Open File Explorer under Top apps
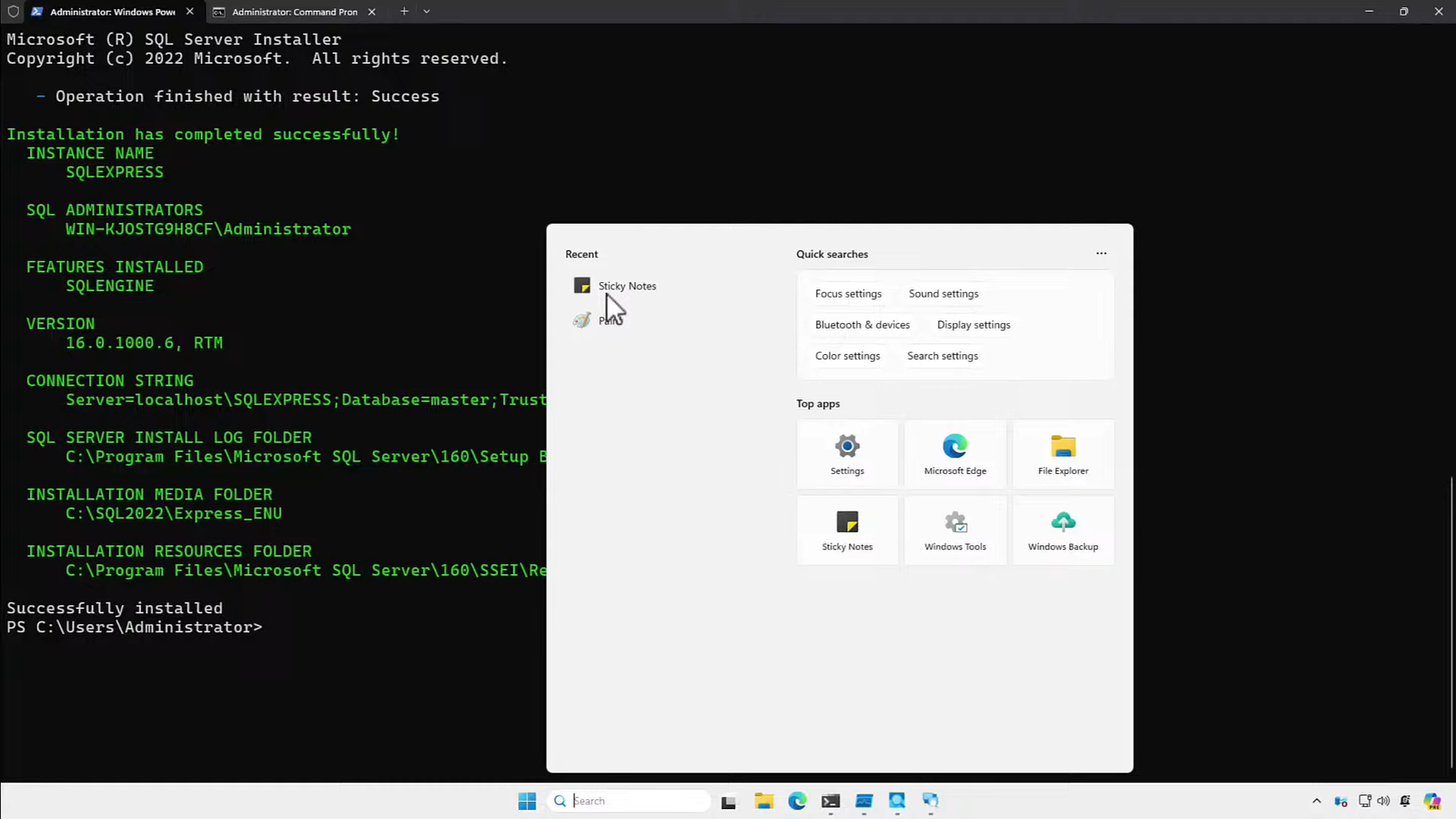1456x819 pixels. click(1062, 453)
